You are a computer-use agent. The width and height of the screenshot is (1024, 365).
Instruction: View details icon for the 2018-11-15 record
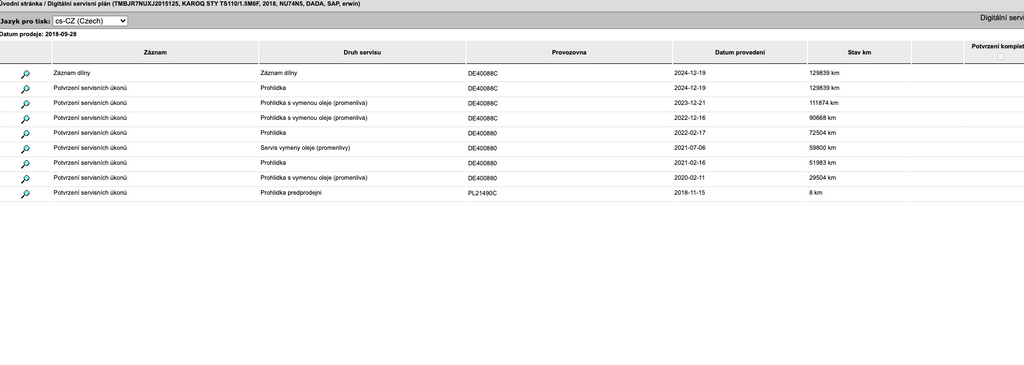click(x=25, y=195)
